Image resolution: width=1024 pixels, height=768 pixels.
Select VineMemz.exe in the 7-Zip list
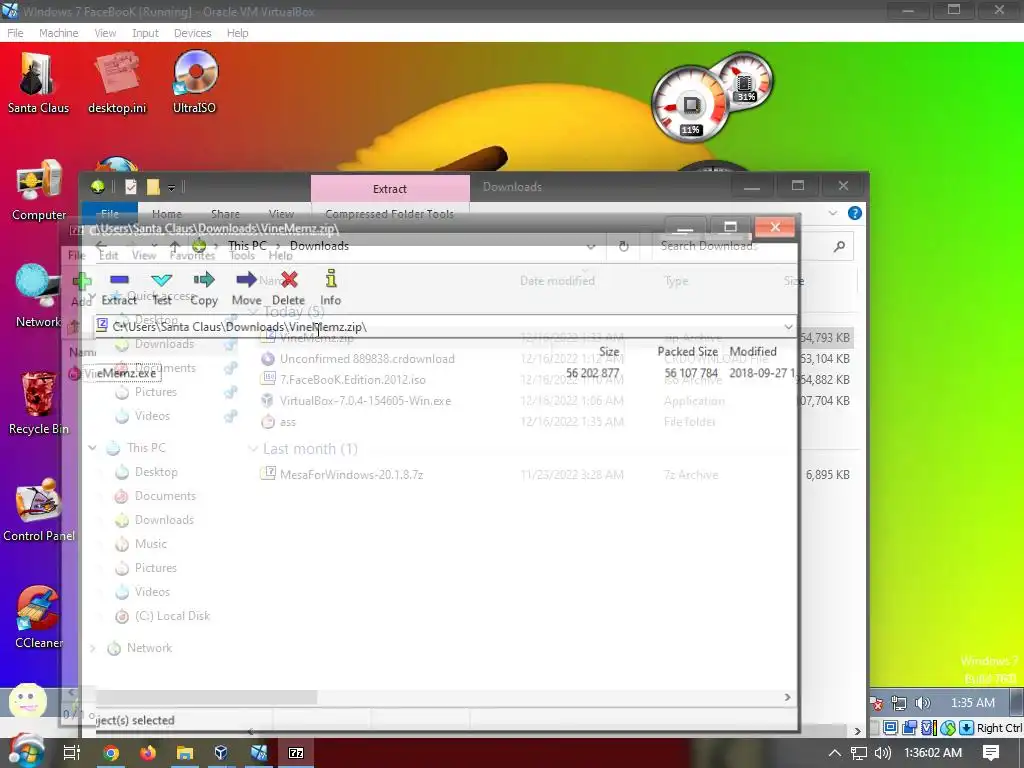(120, 373)
